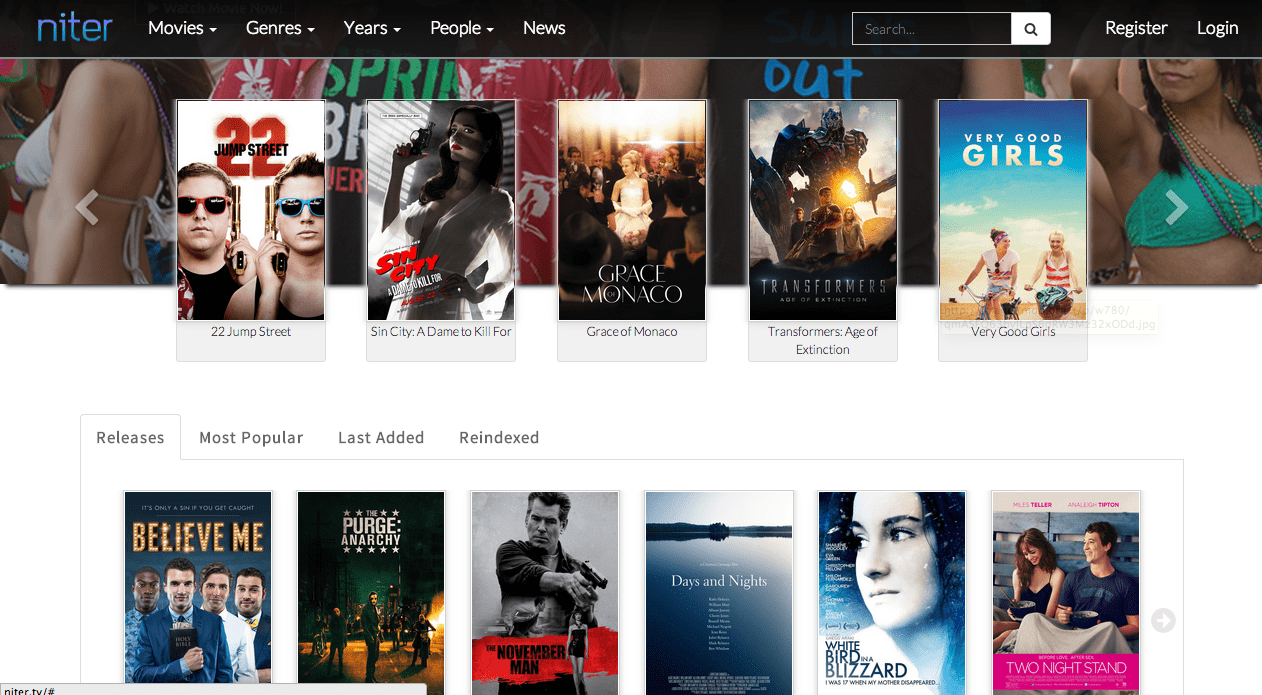The width and height of the screenshot is (1262, 695).
Task: Click the Register link
Action: [1136, 28]
